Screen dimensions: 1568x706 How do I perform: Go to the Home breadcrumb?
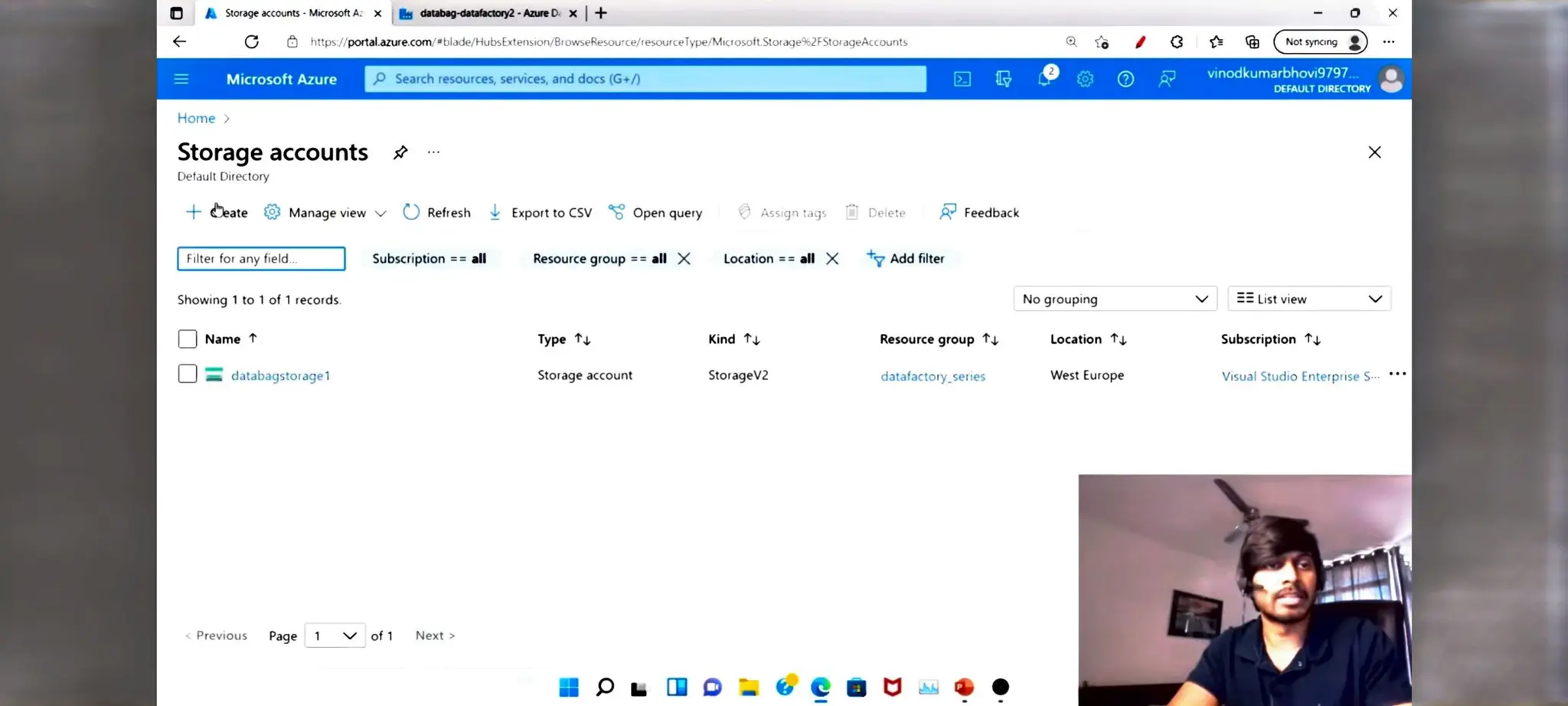[196, 118]
